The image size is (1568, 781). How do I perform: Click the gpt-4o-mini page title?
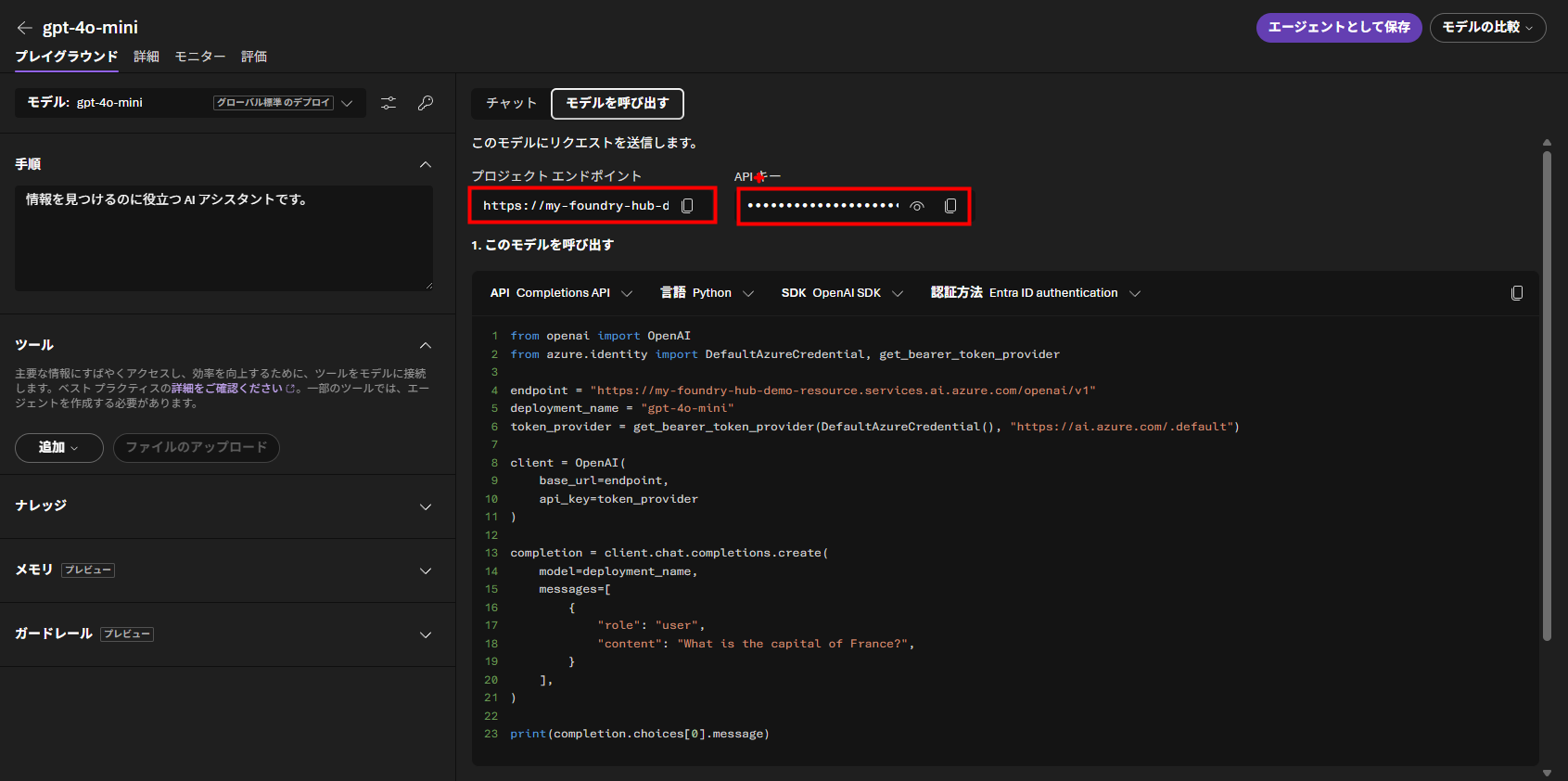(x=90, y=28)
